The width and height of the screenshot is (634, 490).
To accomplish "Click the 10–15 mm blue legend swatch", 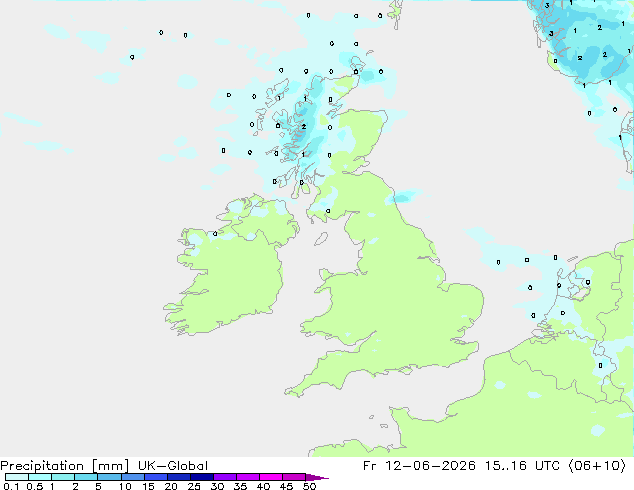I will pyautogui.click(x=132, y=477).
